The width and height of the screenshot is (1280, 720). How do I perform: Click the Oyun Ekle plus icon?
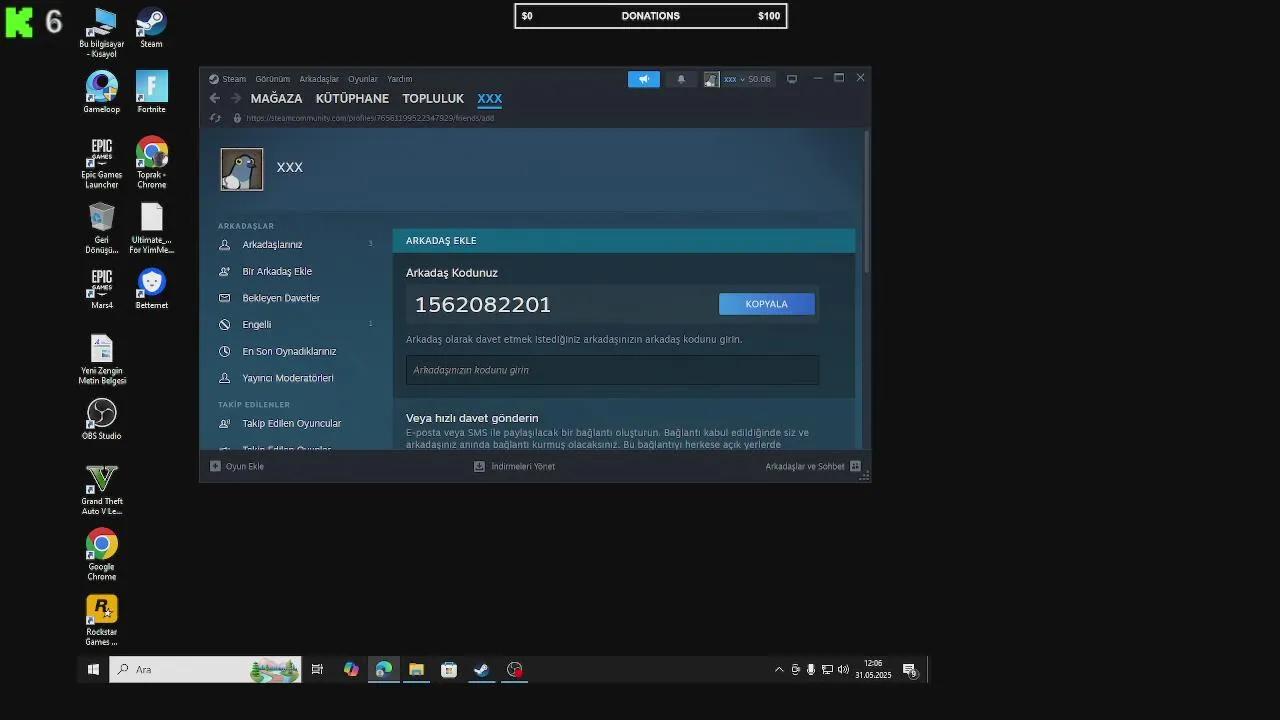pyautogui.click(x=215, y=466)
